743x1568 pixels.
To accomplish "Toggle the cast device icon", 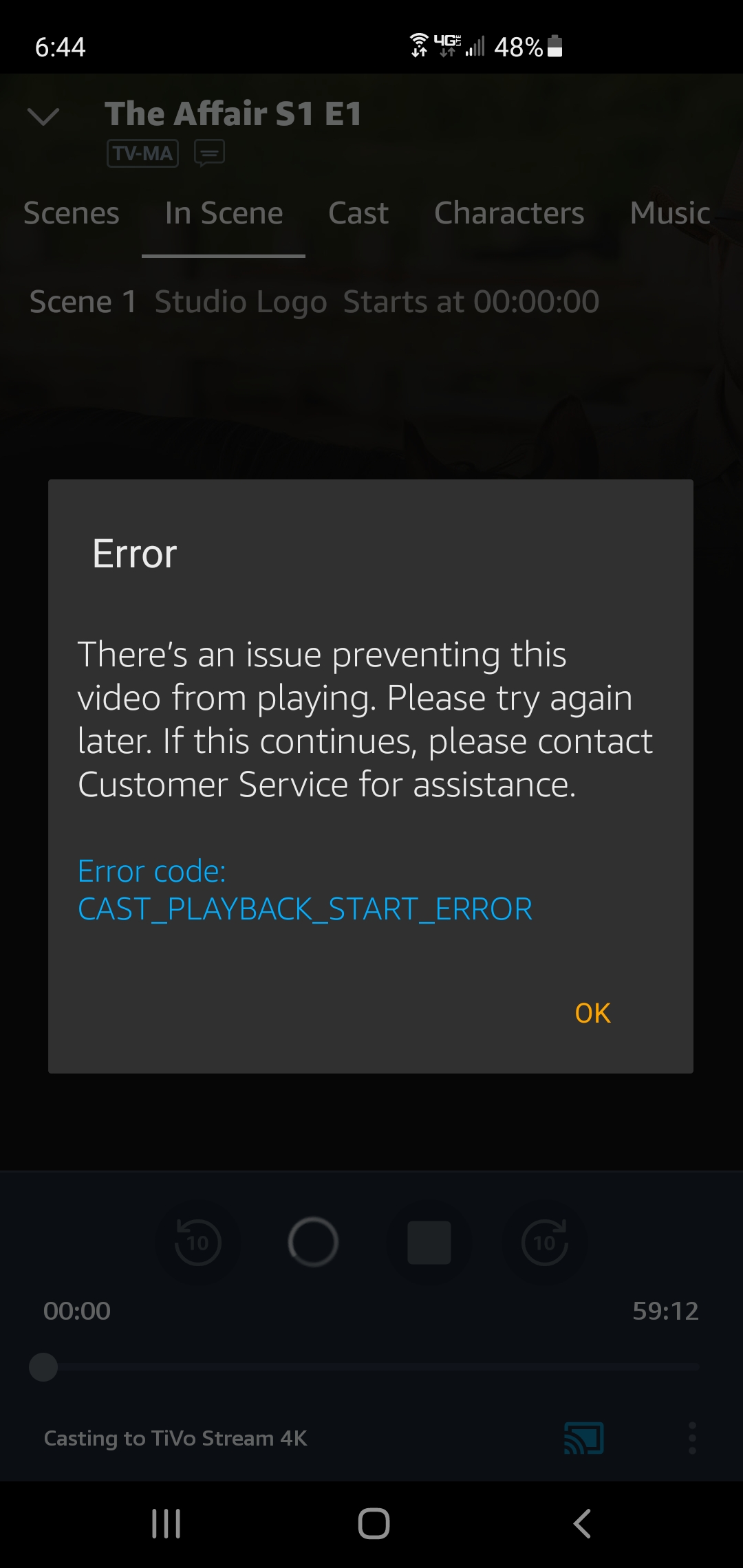I will coord(584,1438).
